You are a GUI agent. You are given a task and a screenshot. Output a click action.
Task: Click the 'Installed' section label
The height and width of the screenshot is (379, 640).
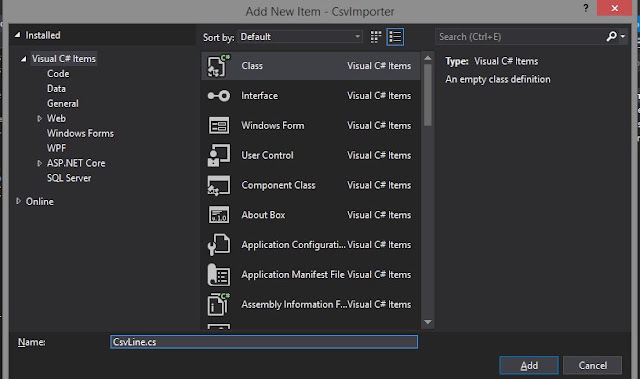point(43,35)
